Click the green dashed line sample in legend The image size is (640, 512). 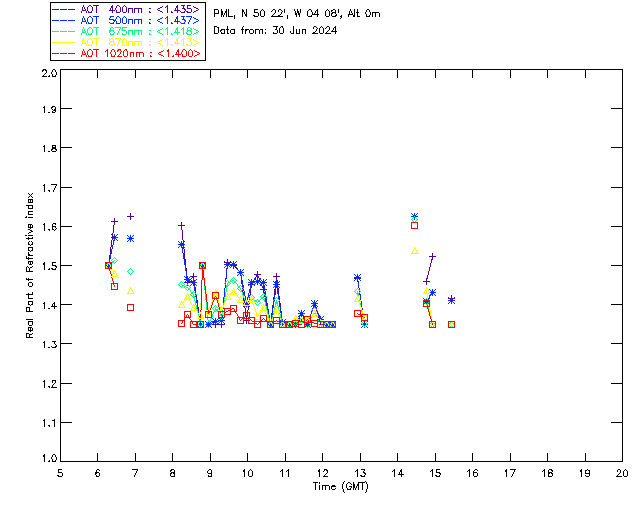coord(64,31)
